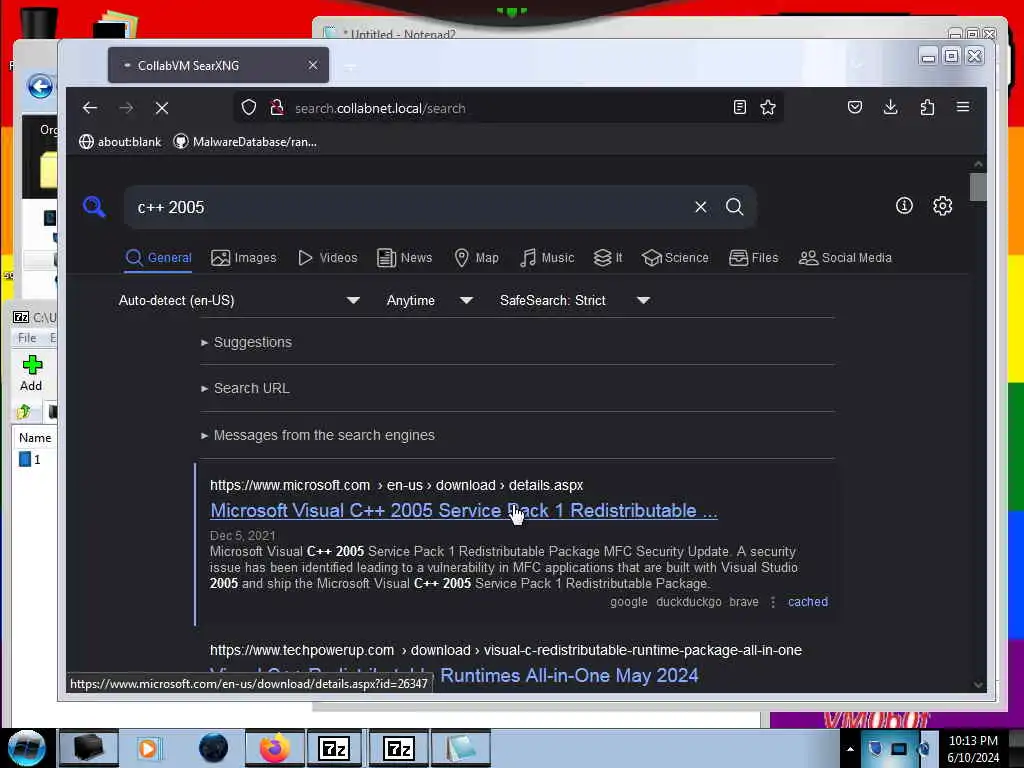Screen dimensions: 1024x768
Task: Switch to the Videos search tab
Action: pos(328,257)
